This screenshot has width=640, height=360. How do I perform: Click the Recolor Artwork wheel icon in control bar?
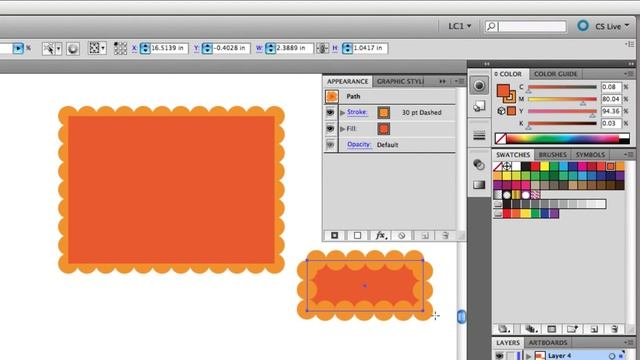pos(73,49)
